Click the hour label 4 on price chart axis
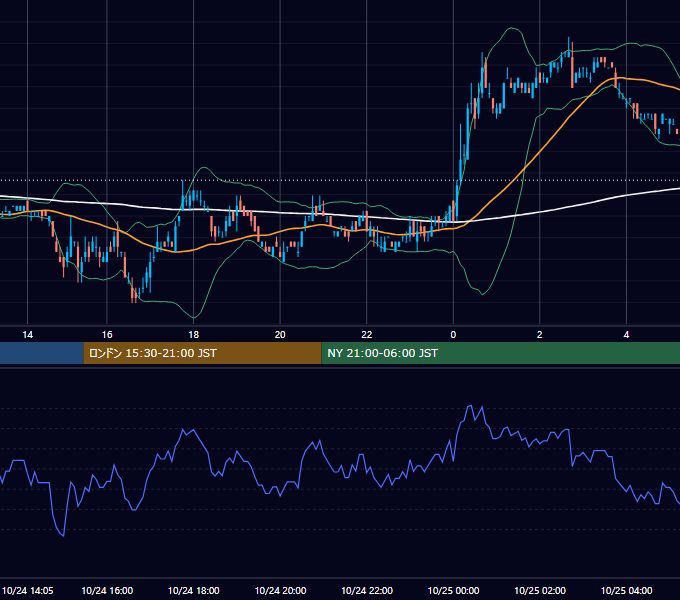This screenshot has width=680, height=600. pyautogui.click(x=626, y=335)
